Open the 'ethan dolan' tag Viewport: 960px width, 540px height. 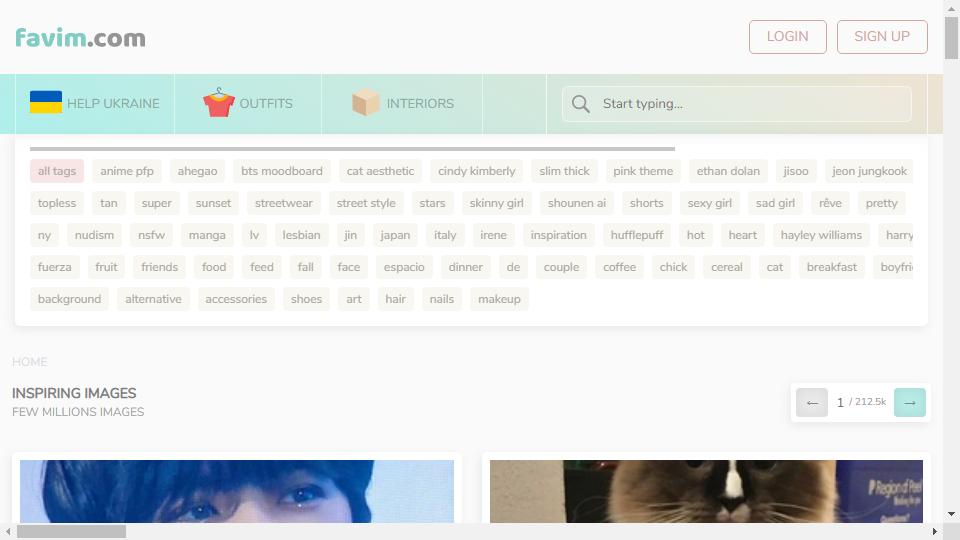pos(728,171)
